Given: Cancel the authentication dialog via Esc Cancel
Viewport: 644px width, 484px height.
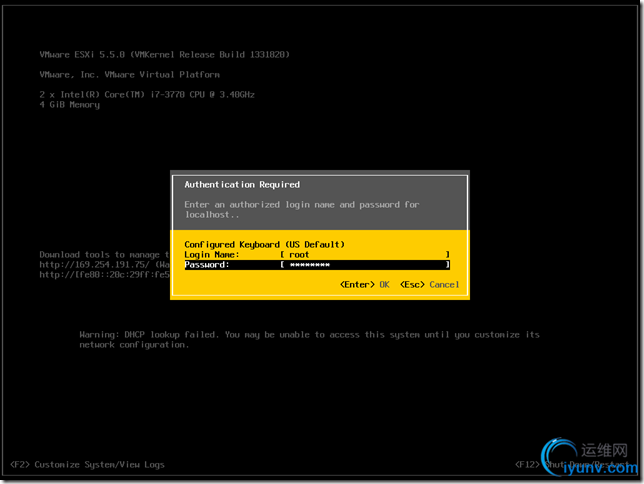Looking at the screenshot, I should point(430,285).
